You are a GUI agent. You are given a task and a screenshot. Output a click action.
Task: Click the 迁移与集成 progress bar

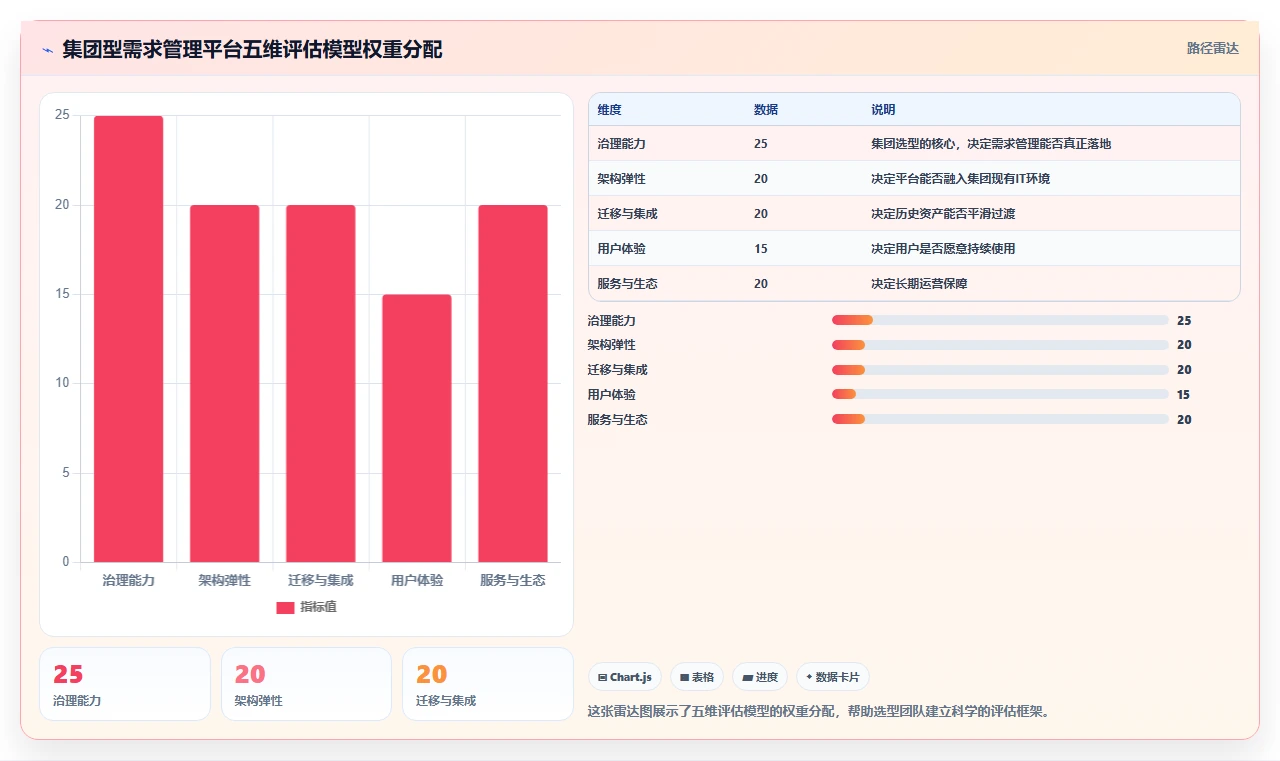pos(1000,370)
